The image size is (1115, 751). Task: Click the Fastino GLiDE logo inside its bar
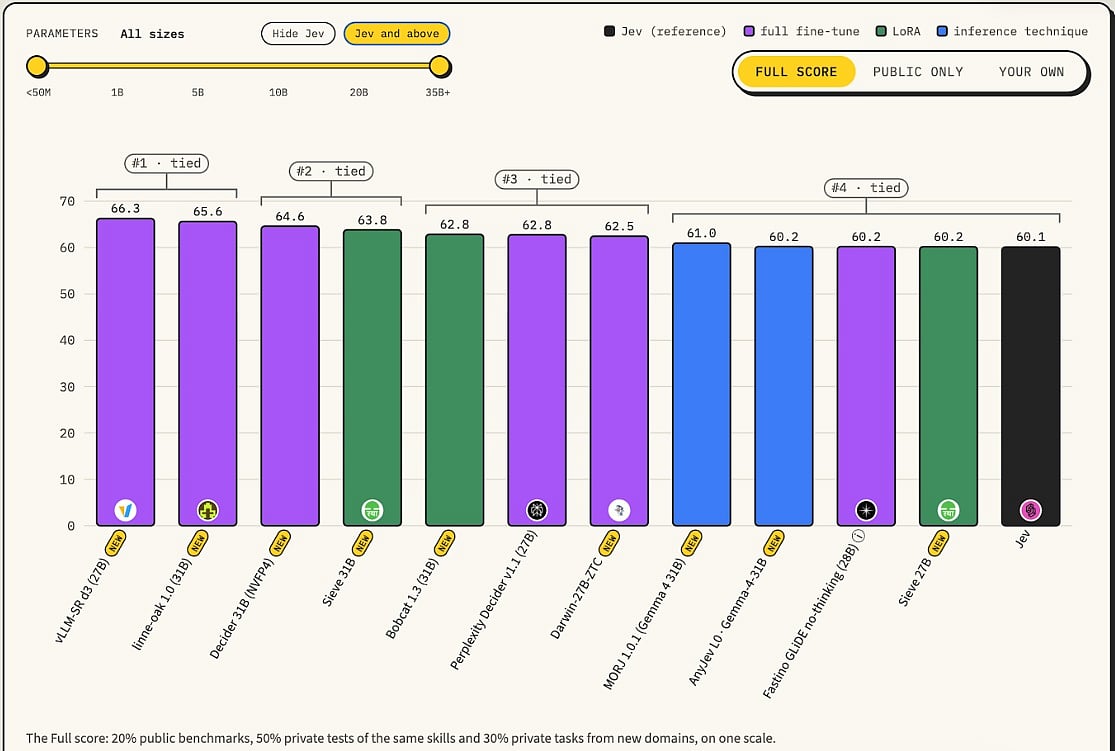[866, 510]
